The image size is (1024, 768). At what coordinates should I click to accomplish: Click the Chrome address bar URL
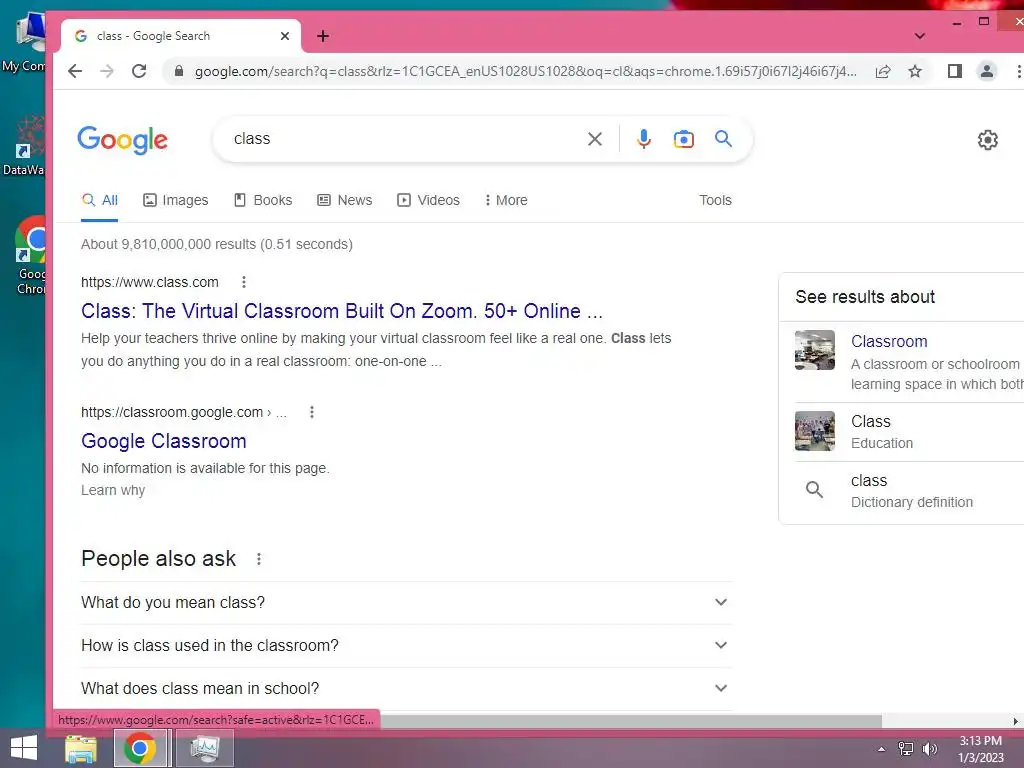(x=526, y=71)
